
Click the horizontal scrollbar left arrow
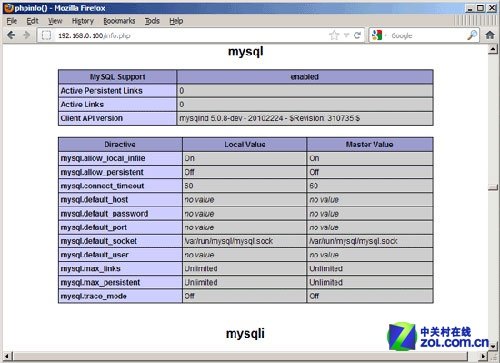pos(7,356)
